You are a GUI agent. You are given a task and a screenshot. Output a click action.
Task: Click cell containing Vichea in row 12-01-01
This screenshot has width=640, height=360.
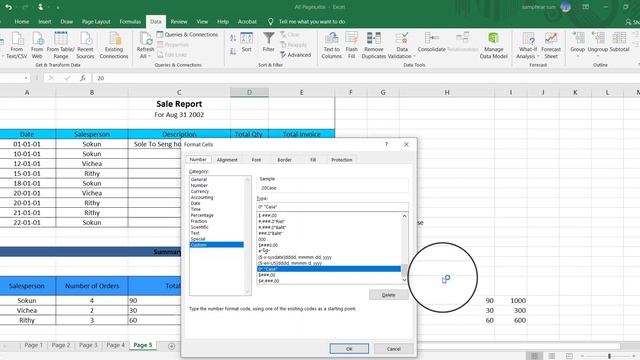pos(92,164)
